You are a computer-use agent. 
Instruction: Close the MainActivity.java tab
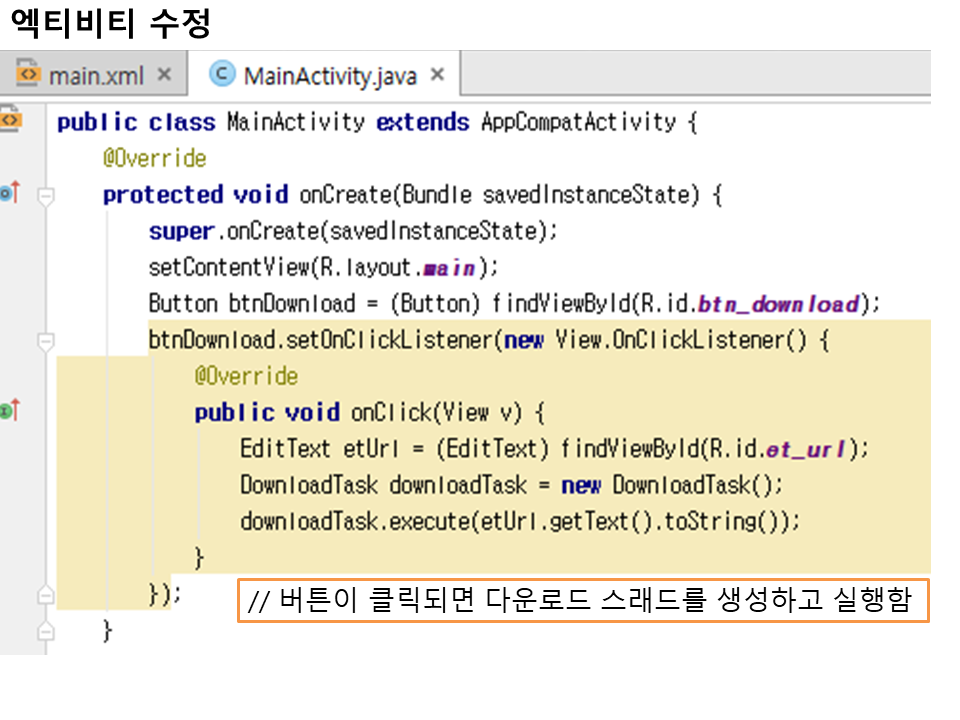click(436, 76)
